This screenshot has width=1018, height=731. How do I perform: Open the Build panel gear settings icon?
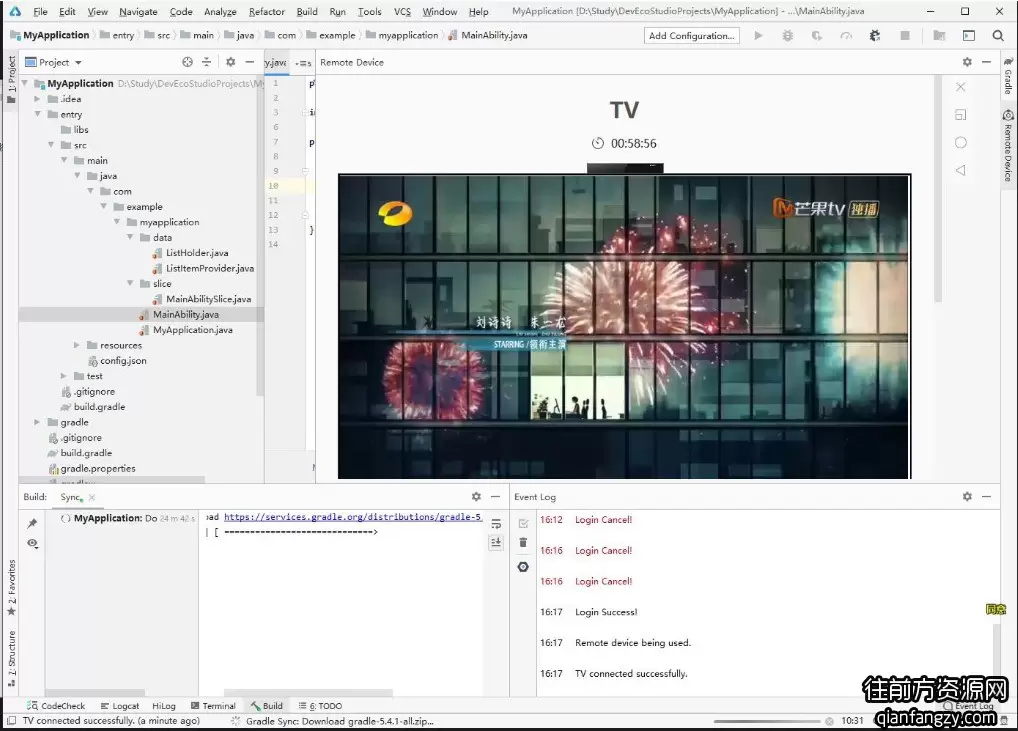click(x=476, y=497)
